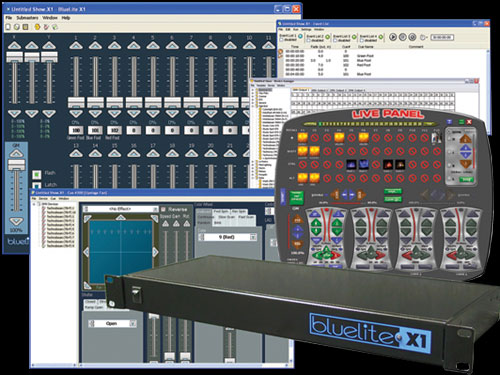Toggle Event List 2 disabled checkbox

pos(309,40)
